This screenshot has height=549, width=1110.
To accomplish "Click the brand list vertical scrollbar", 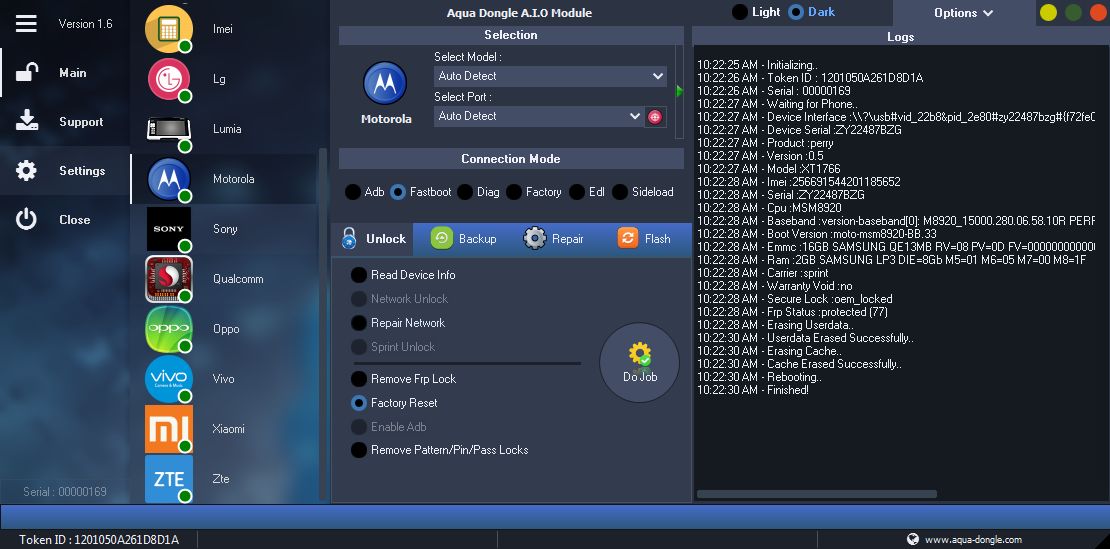I will click(x=323, y=325).
